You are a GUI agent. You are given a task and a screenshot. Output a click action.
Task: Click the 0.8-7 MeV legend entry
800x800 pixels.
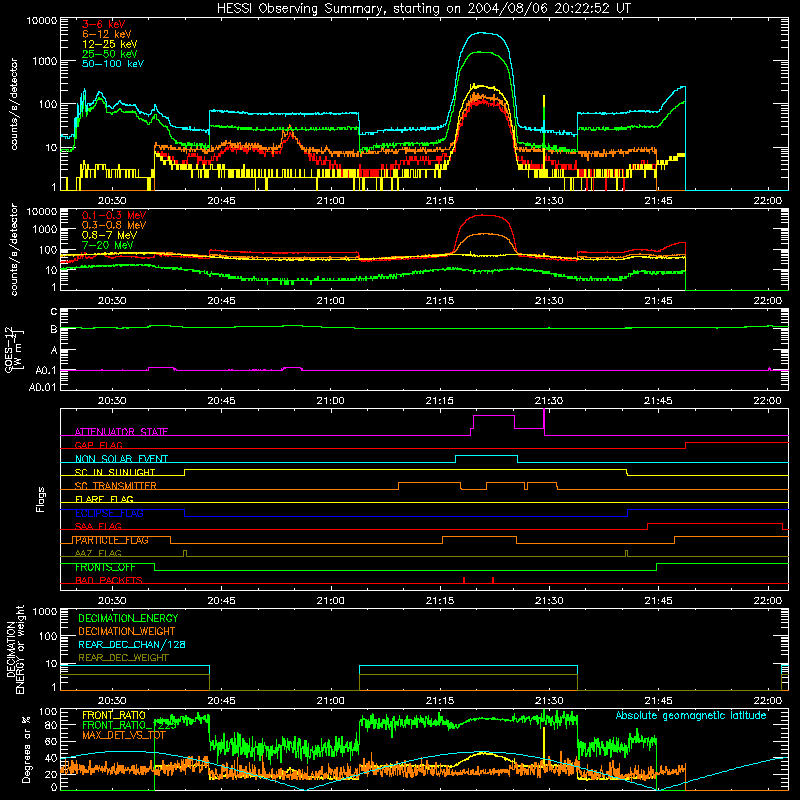click(109, 235)
